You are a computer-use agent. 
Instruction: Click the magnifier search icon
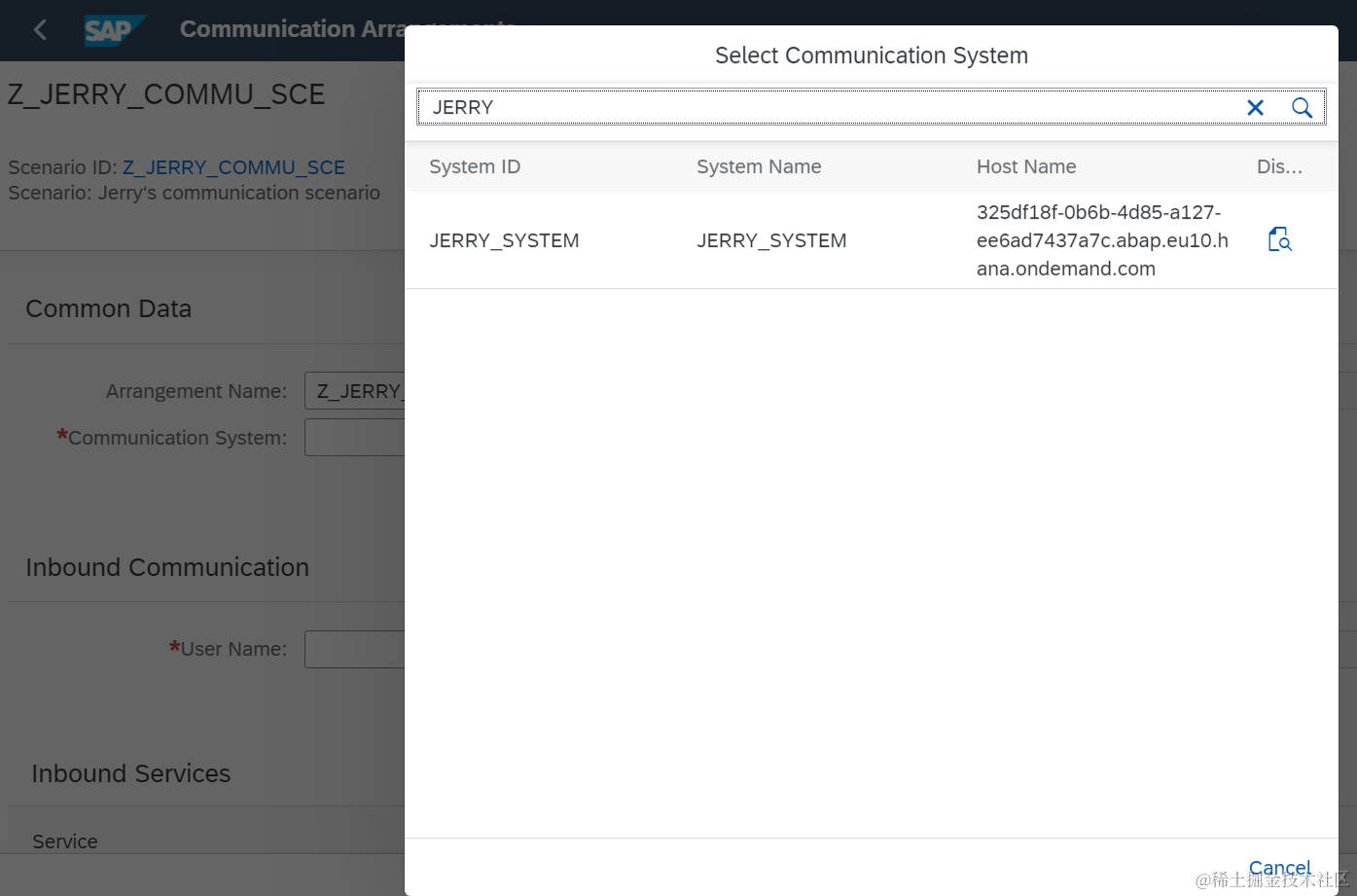(x=1302, y=108)
